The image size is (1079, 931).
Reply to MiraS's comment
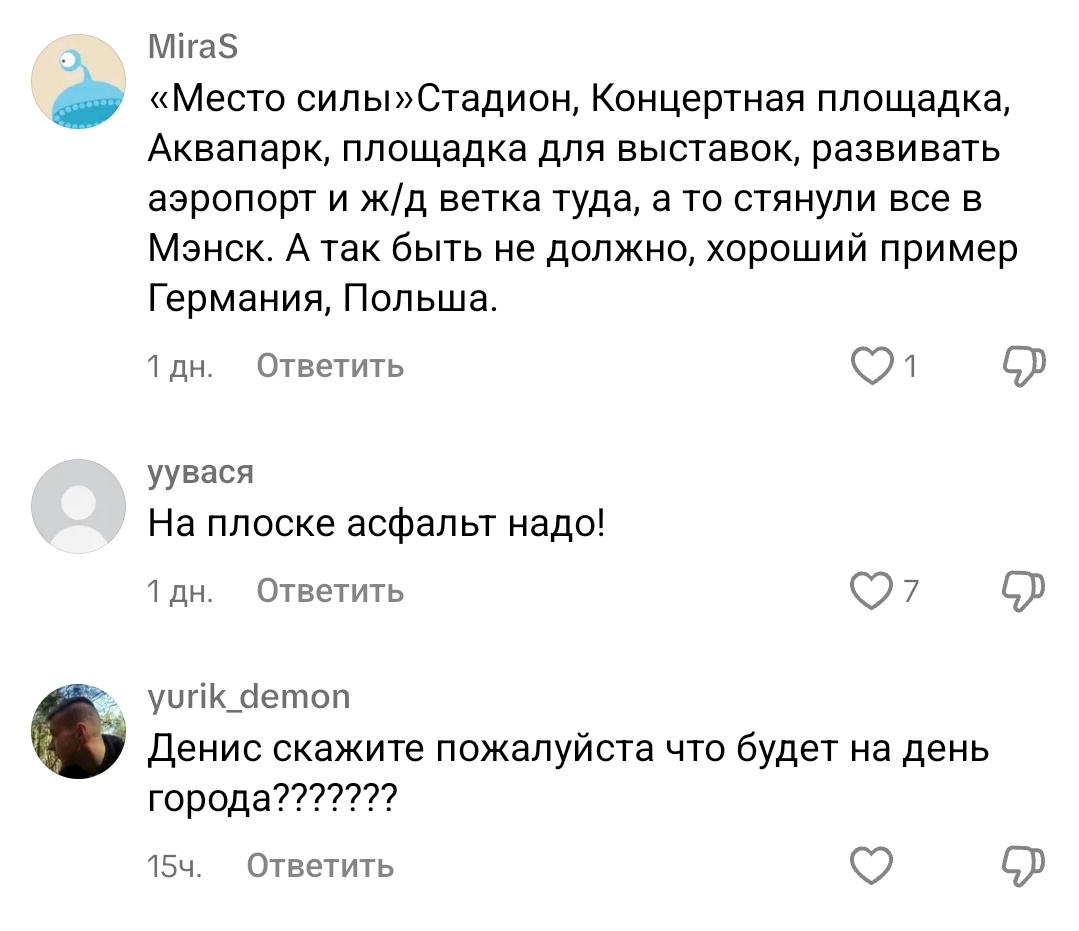click(330, 367)
